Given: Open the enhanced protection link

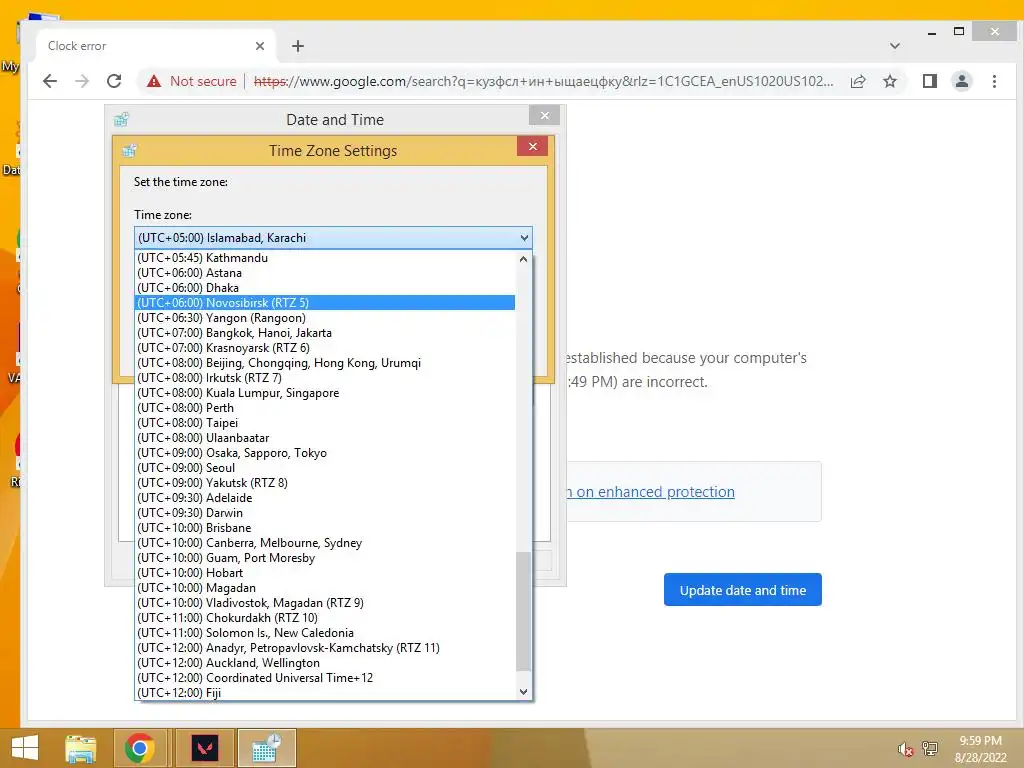Looking at the screenshot, I should click(650, 492).
